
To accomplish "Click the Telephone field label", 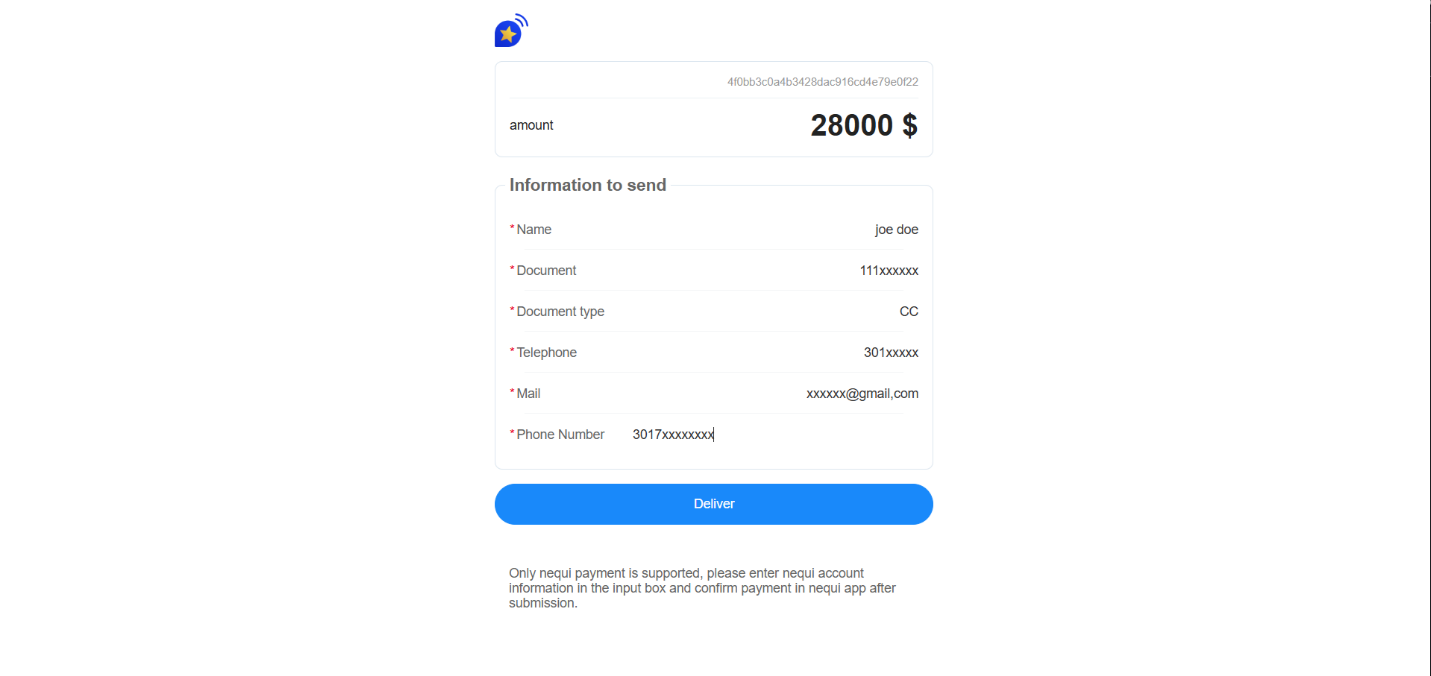I will [x=546, y=353].
